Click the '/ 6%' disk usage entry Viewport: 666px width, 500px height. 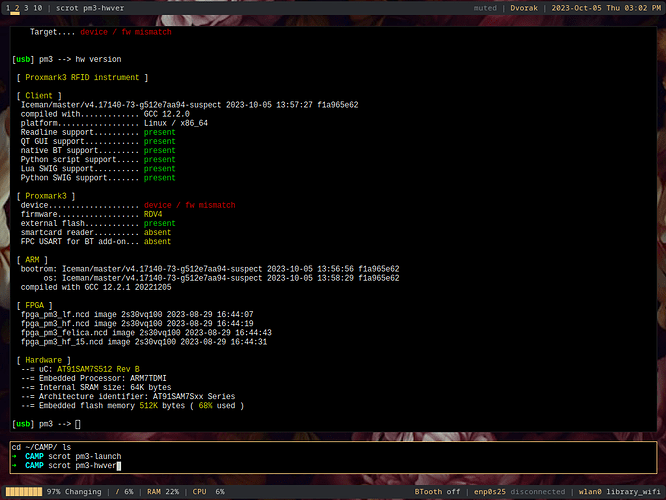pos(124,492)
